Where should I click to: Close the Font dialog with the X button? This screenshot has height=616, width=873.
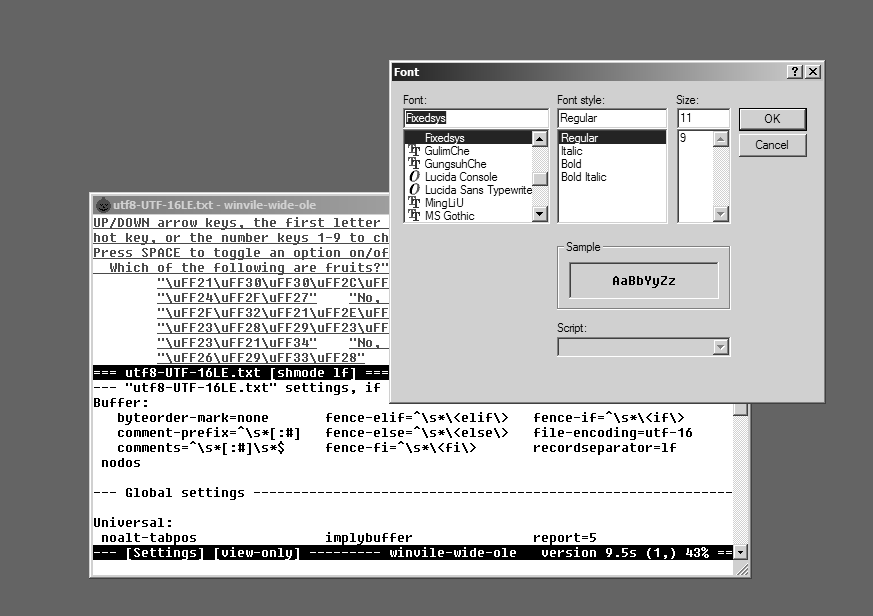813,72
